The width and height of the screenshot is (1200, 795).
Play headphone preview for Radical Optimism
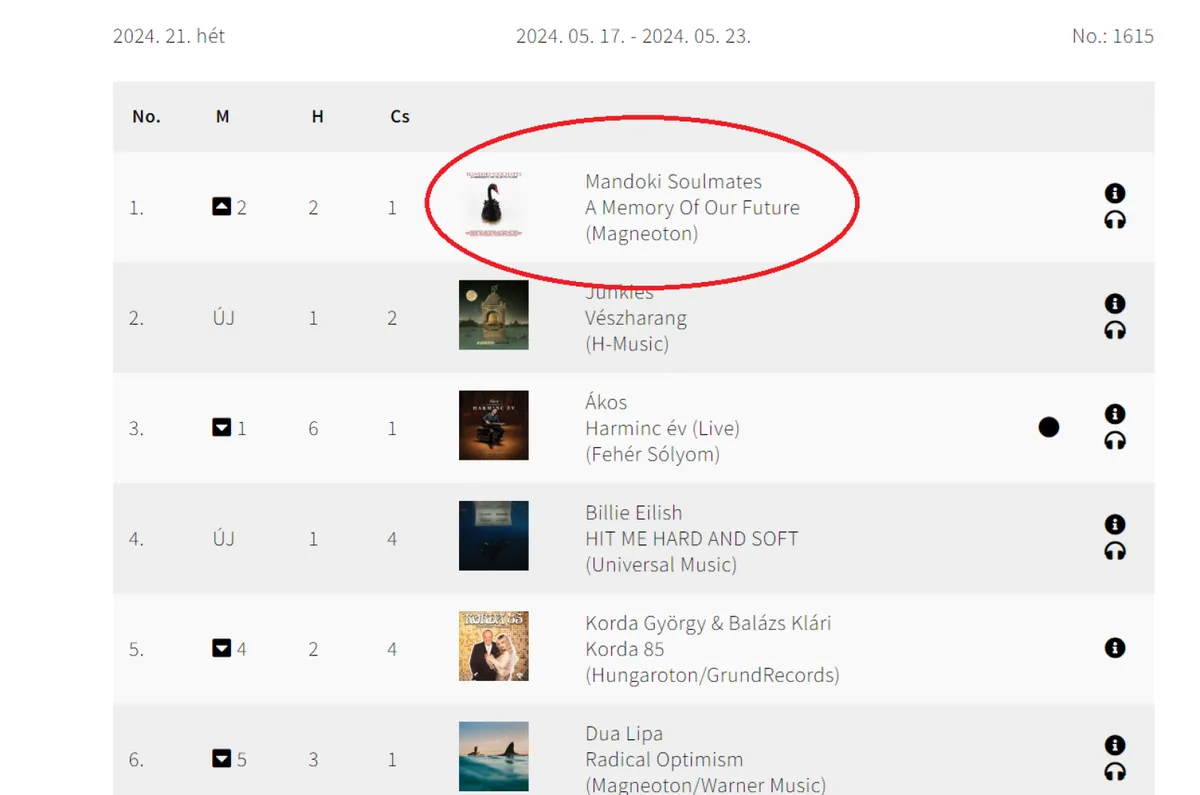(1115, 771)
